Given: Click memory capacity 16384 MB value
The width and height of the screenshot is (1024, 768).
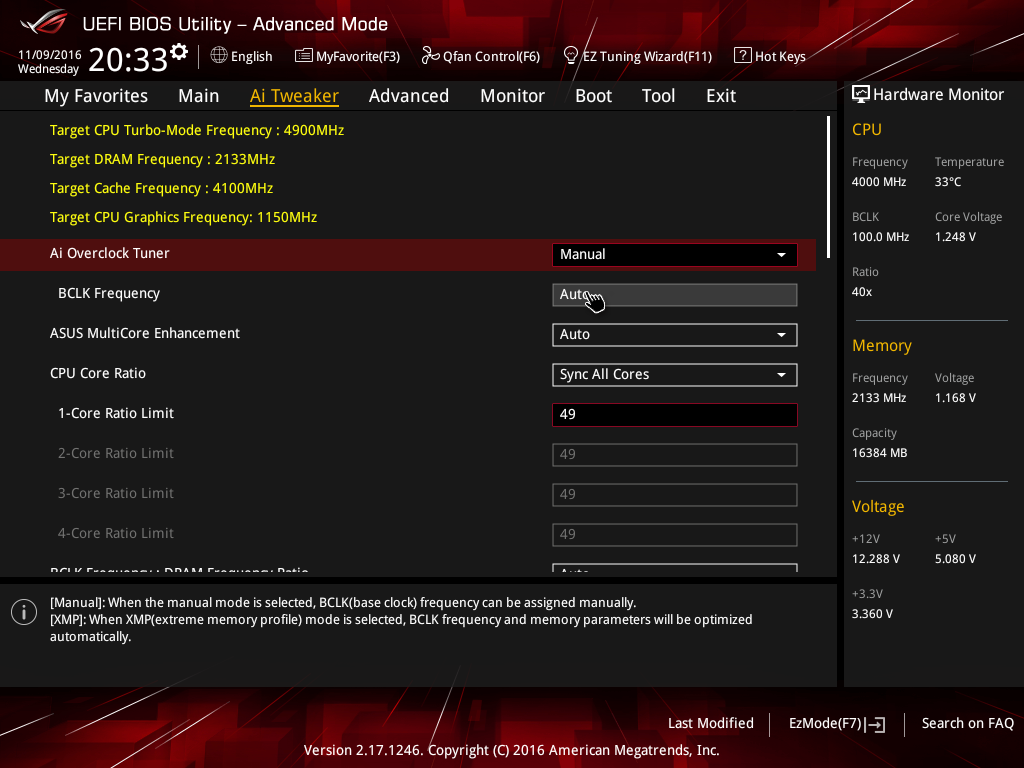Looking at the screenshot, I should tap(880, 453).
